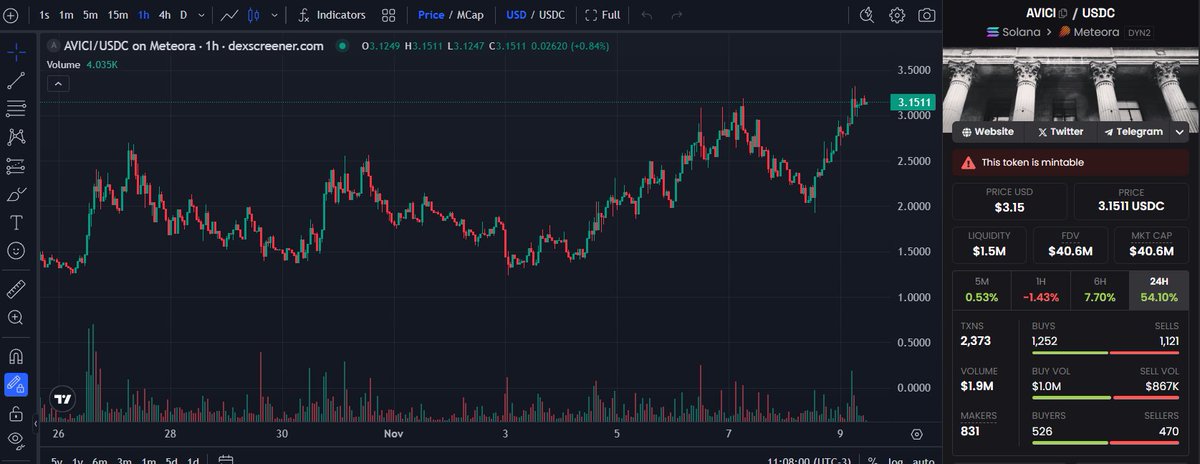The image size is (1200, 464).
Task: Open the patterns drawing tool
Action: pyautogui.click(x=16, y=137)
